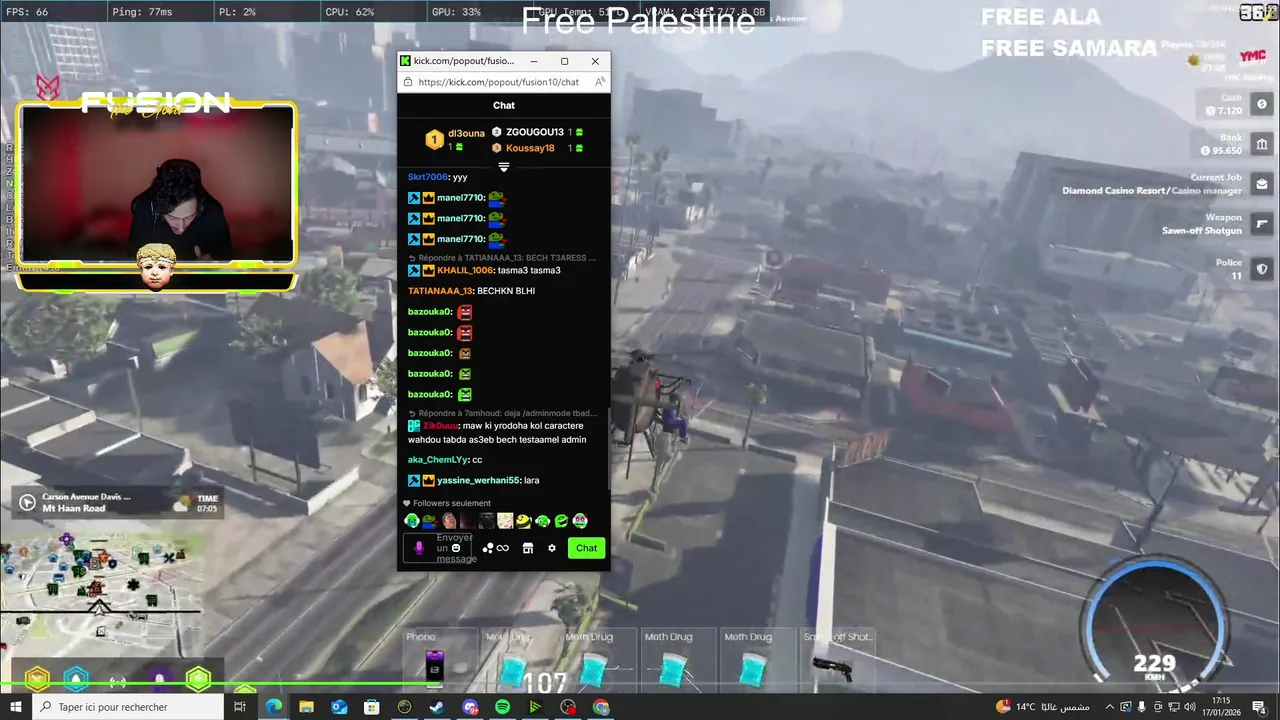Open File Explorer from taskbar
The height and width of the screenshot is (720, 1280).
(306, 707)
